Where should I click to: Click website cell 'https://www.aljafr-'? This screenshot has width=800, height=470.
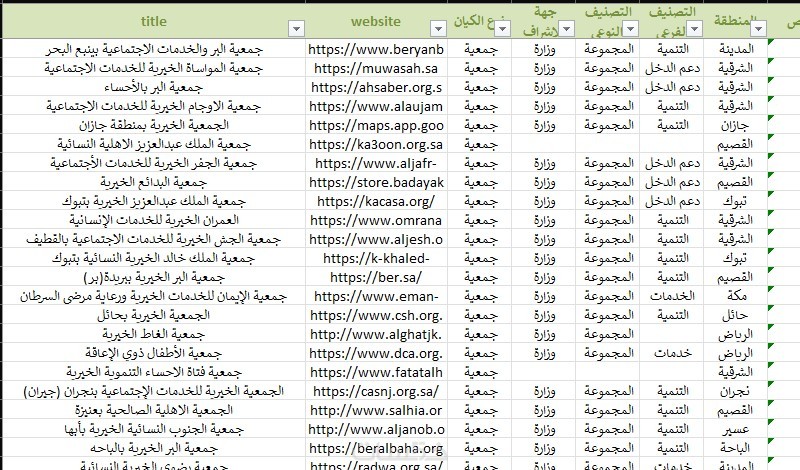(376, 163)
